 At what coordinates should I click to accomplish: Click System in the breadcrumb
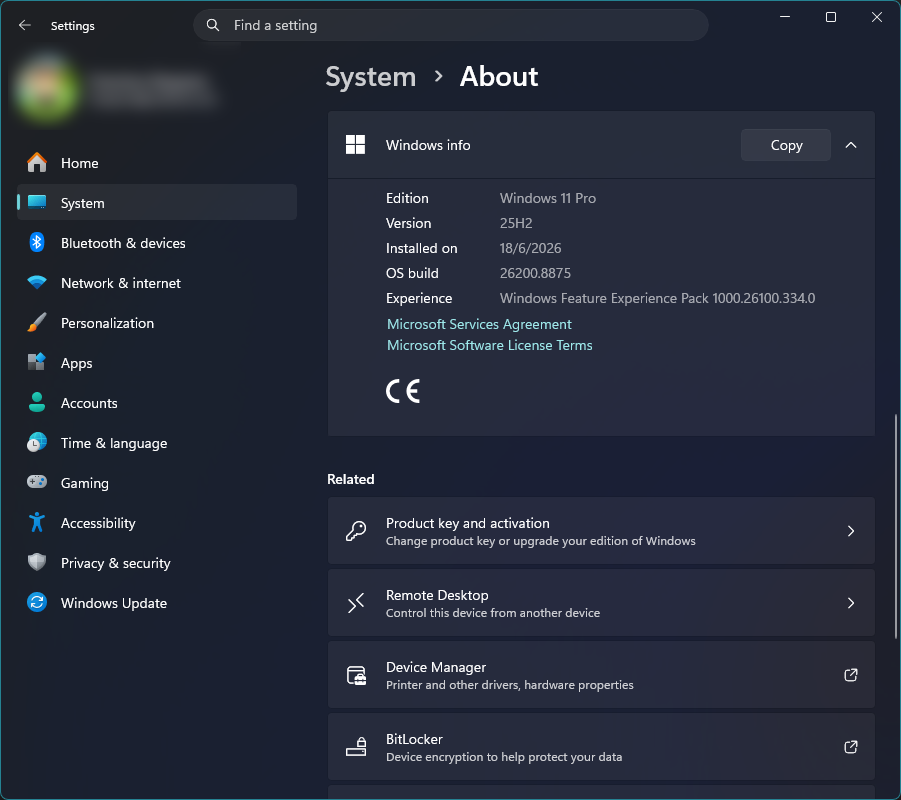(371, 77)
